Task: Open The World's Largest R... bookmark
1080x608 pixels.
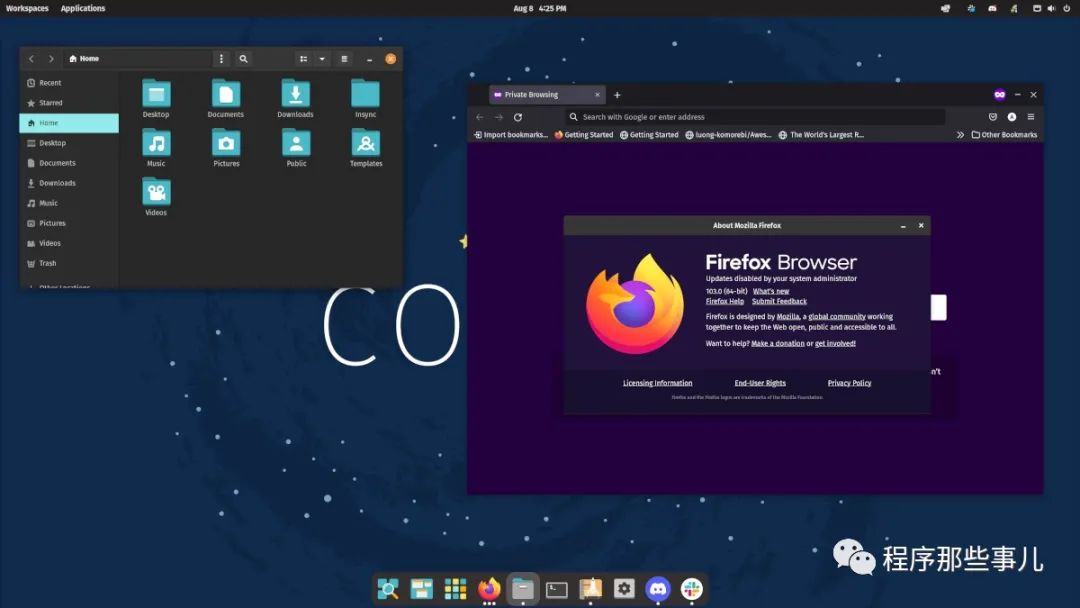Action: click(821, 135)
